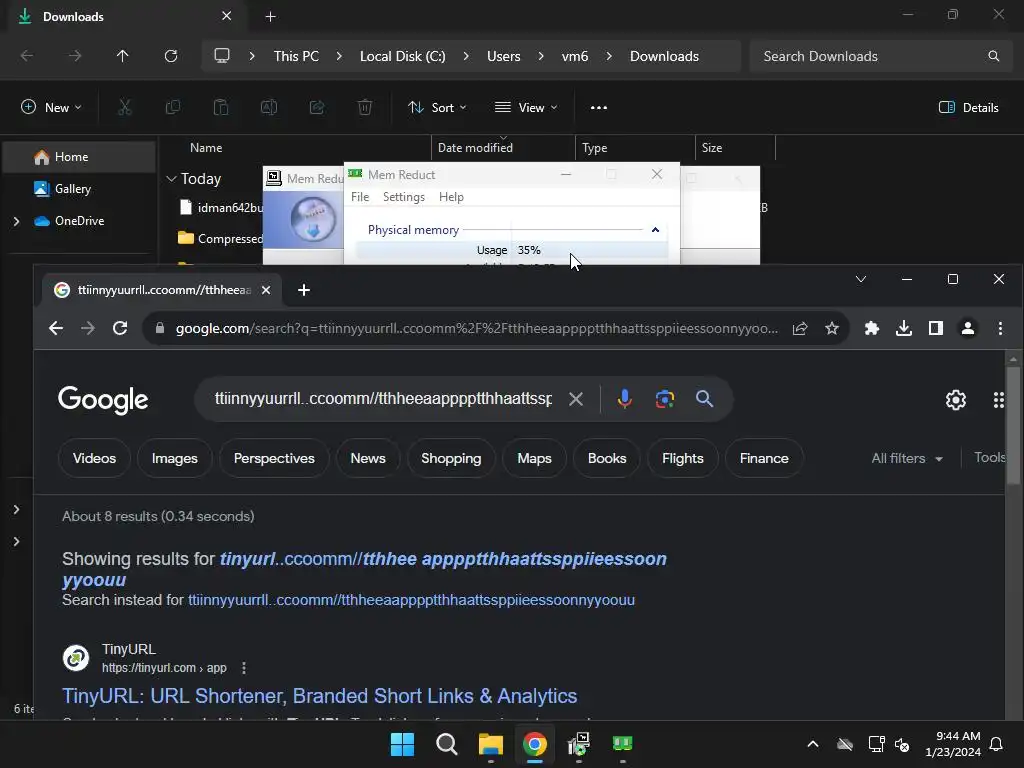The image size is (1024, 768).
Task: Click the Paste icon in Explorer toolbar
Action: [221, 107]
